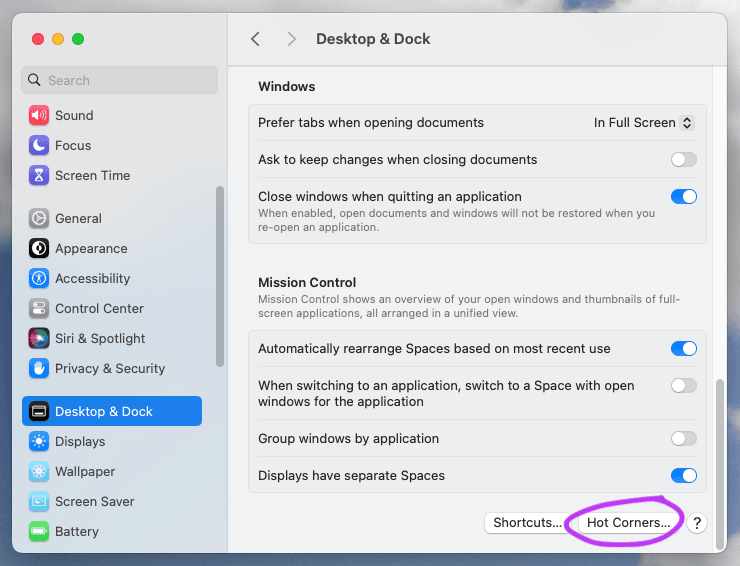Go forward with the right chevron
Viewport: 740px width, 566px height.
coord(292,39)
